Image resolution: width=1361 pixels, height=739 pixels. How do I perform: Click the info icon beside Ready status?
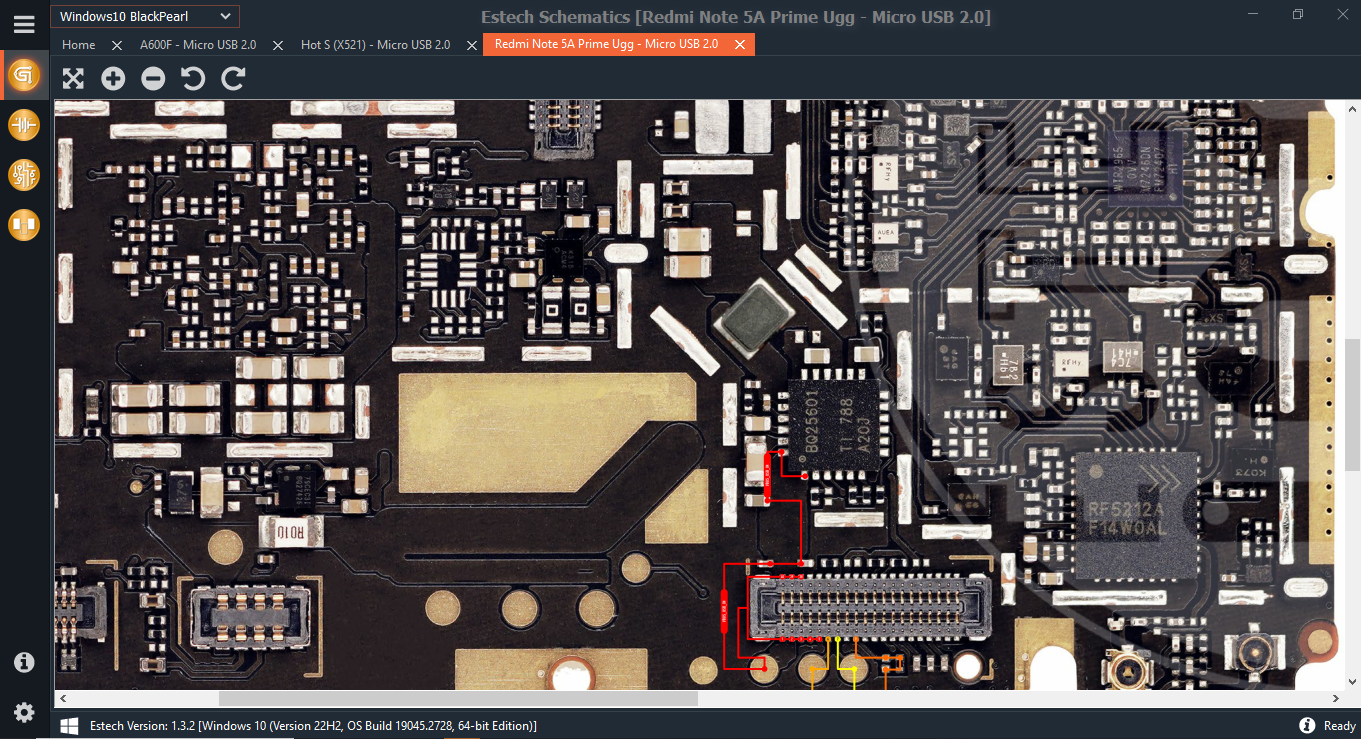coord(1307,725)
